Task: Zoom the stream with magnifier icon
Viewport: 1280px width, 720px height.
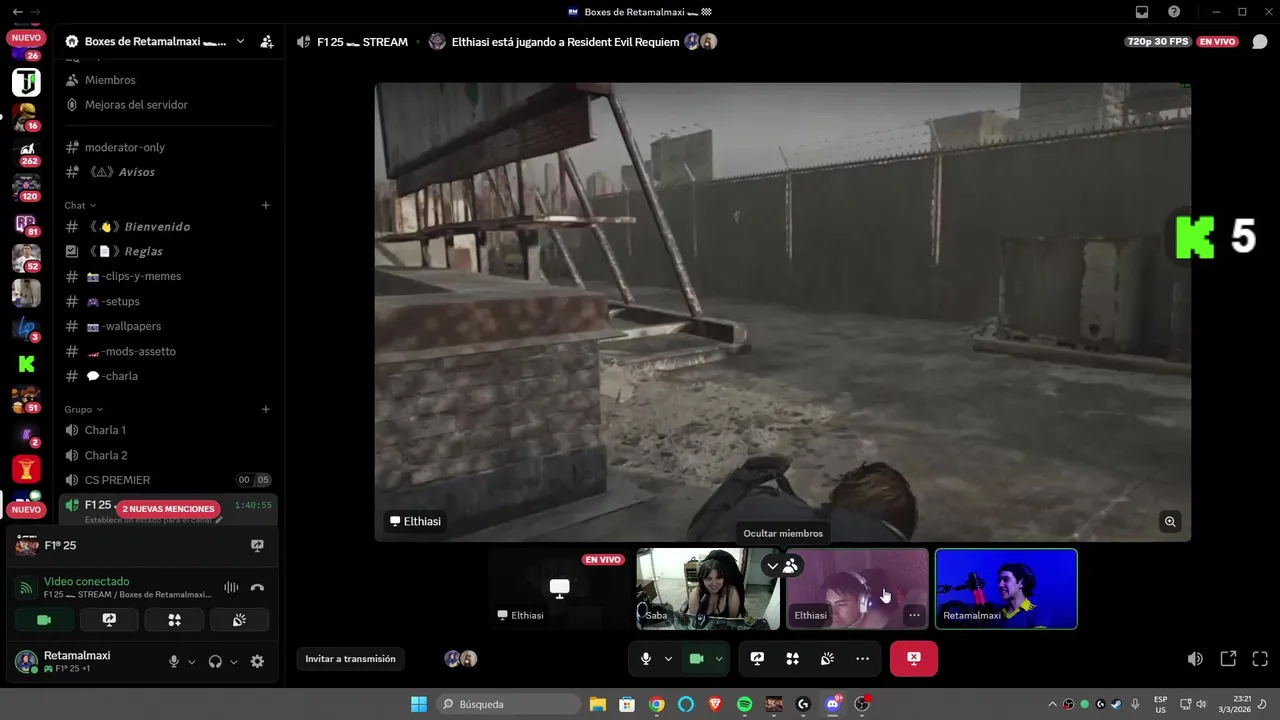Action: [x=1170, y=521]
